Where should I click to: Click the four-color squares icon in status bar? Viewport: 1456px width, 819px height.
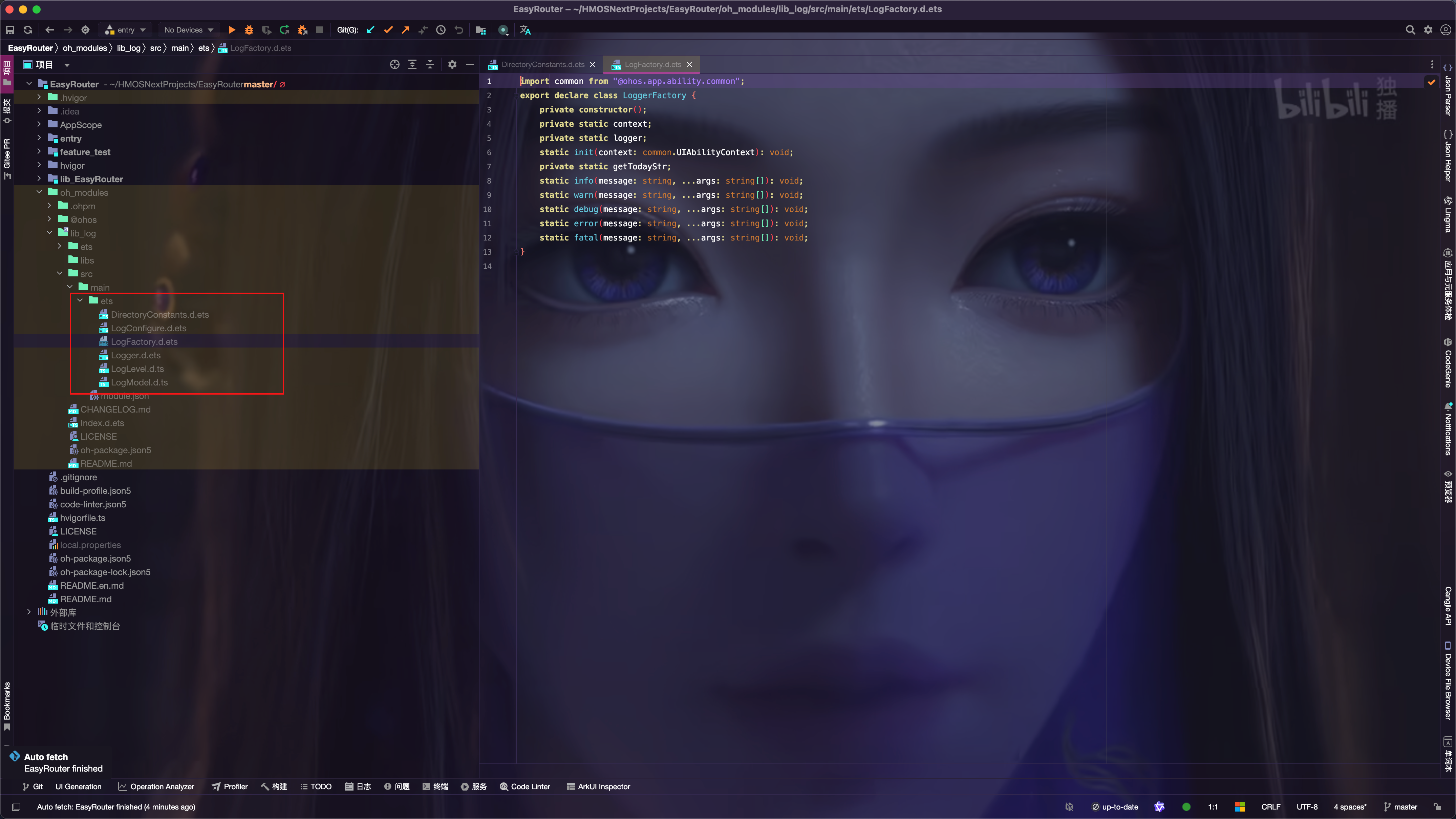click(x=1240, y=806)
